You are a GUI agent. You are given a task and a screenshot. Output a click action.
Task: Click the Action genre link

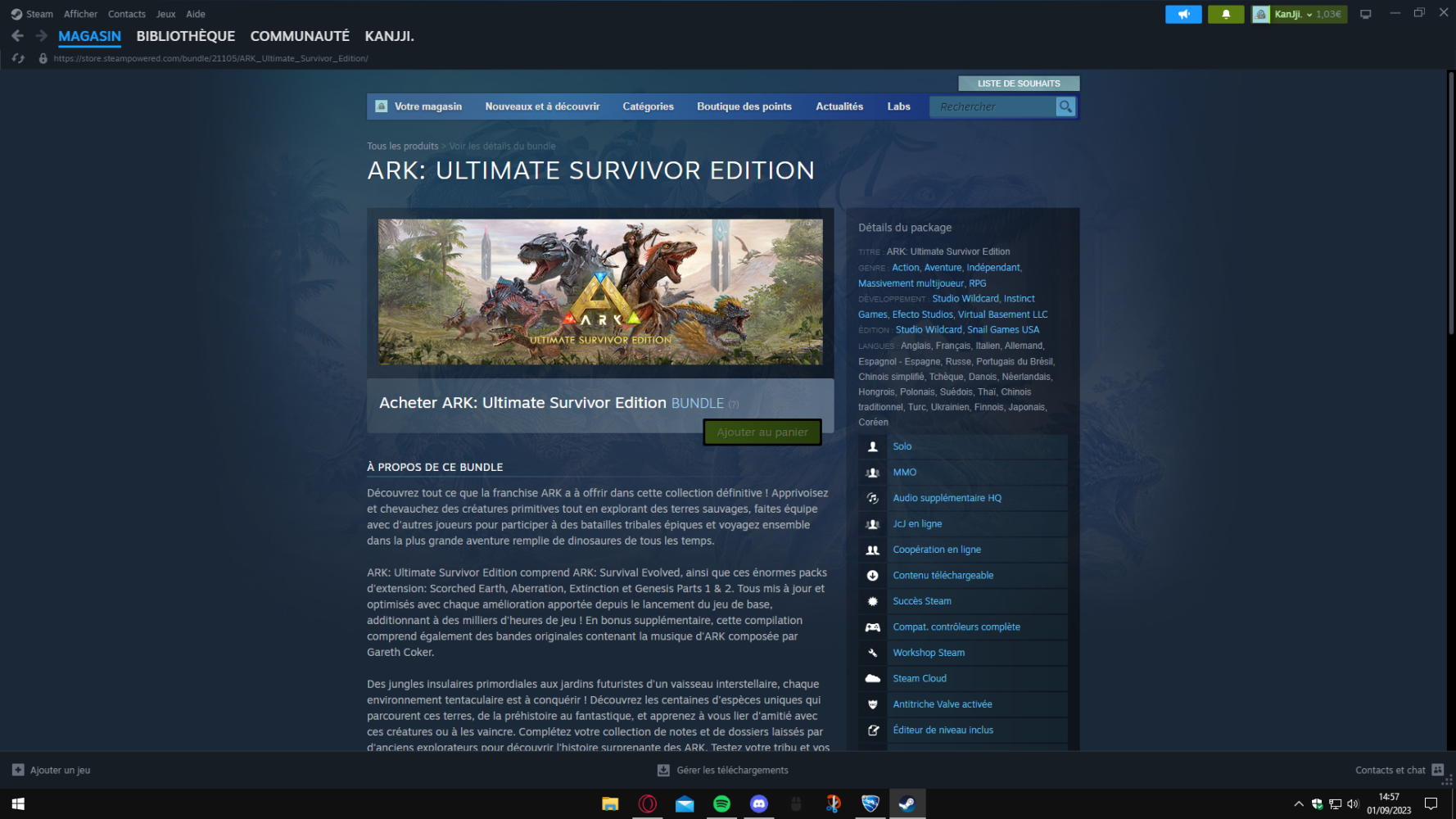point(905,268)
